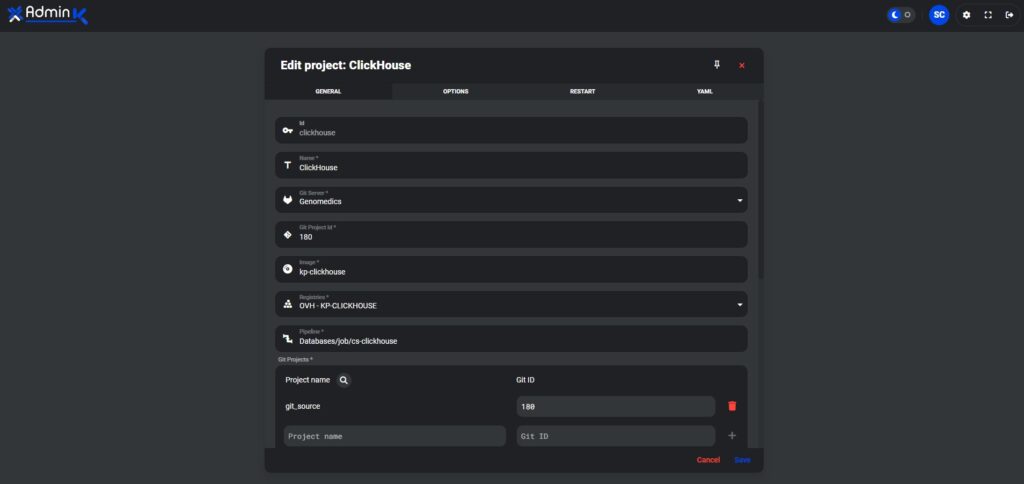Click the empty Project name input
The image size is (1024, 484).
(394, 436)
